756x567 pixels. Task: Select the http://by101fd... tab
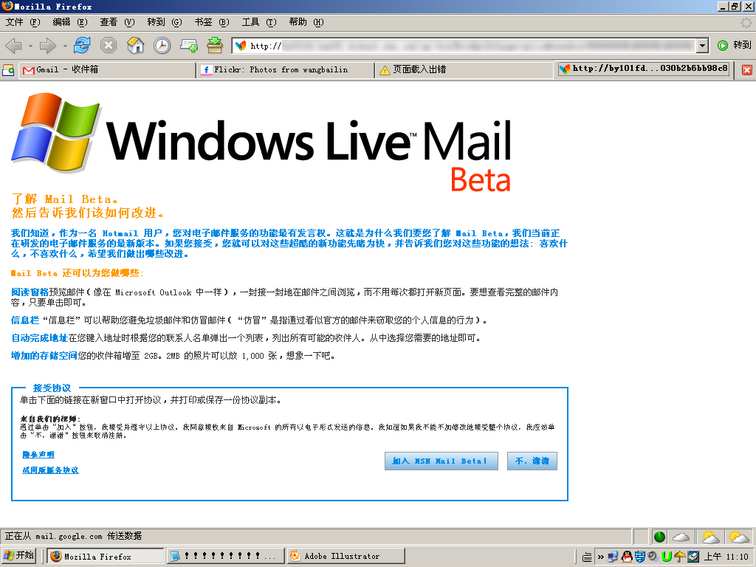pyautogui.click(x=644, y=69)
